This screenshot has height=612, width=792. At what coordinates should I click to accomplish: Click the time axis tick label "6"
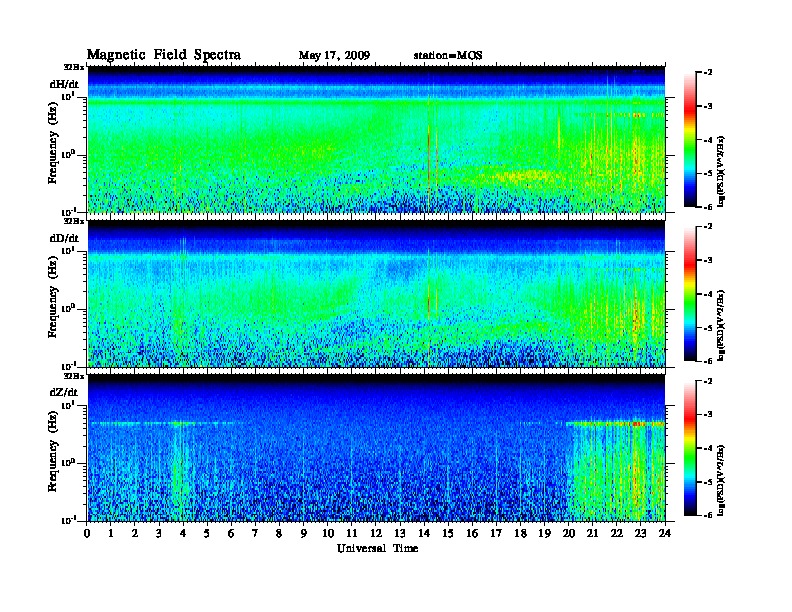tap(231, 533)
